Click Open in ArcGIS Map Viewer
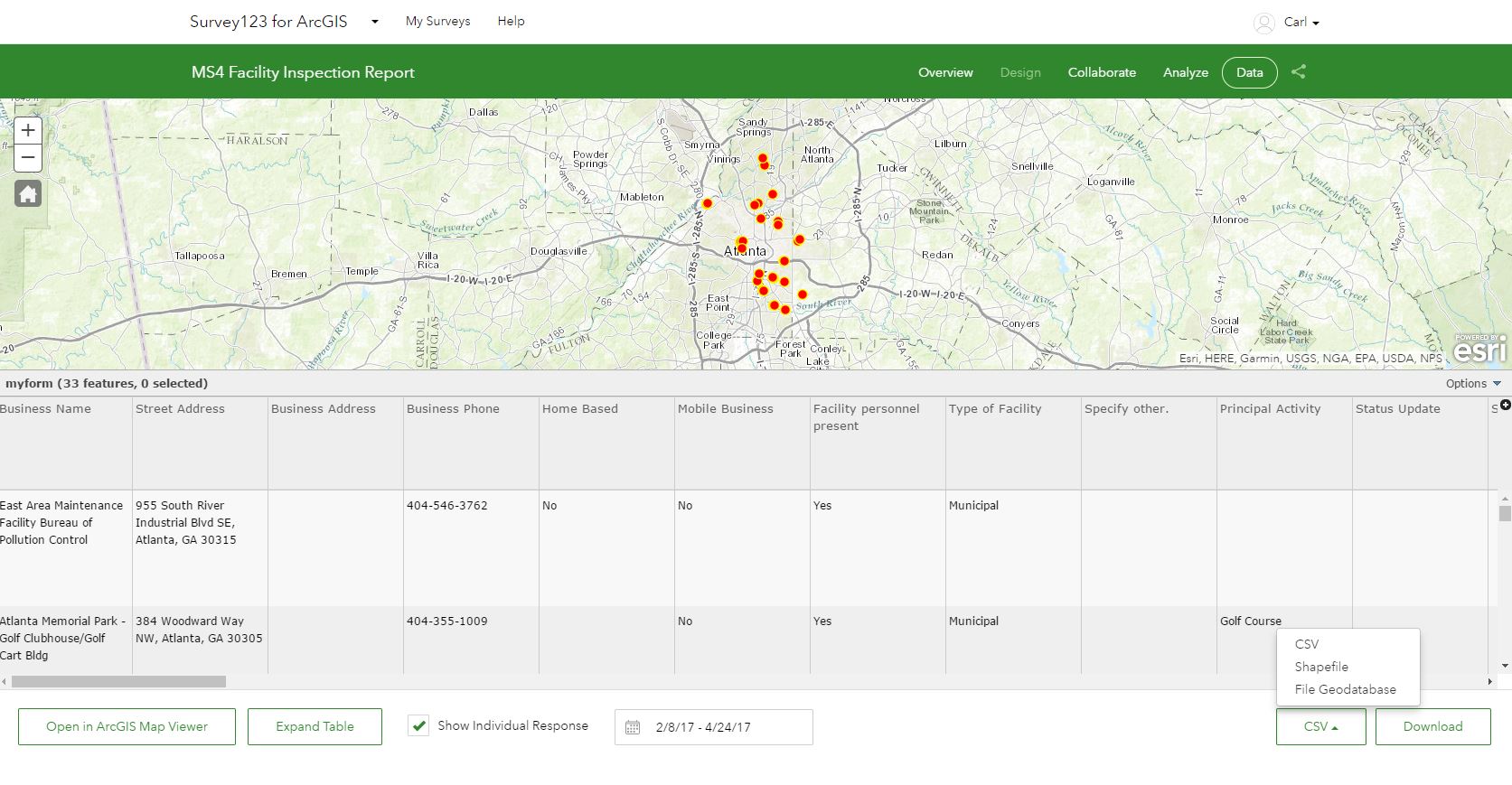The width and height of the screenshot is (1512, 785). tap(127, 726)
